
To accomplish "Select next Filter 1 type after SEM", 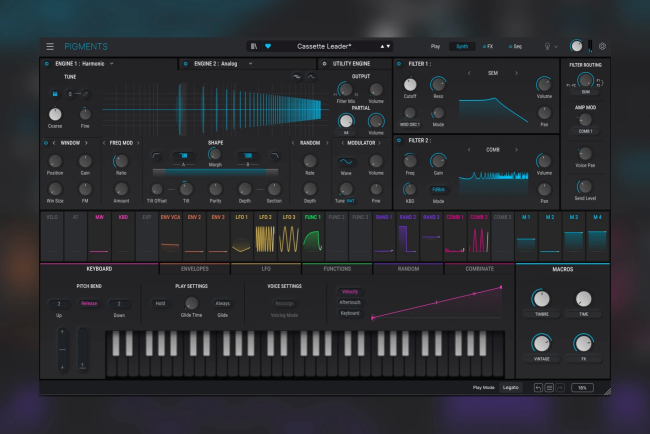I will (x=516, y=73).
